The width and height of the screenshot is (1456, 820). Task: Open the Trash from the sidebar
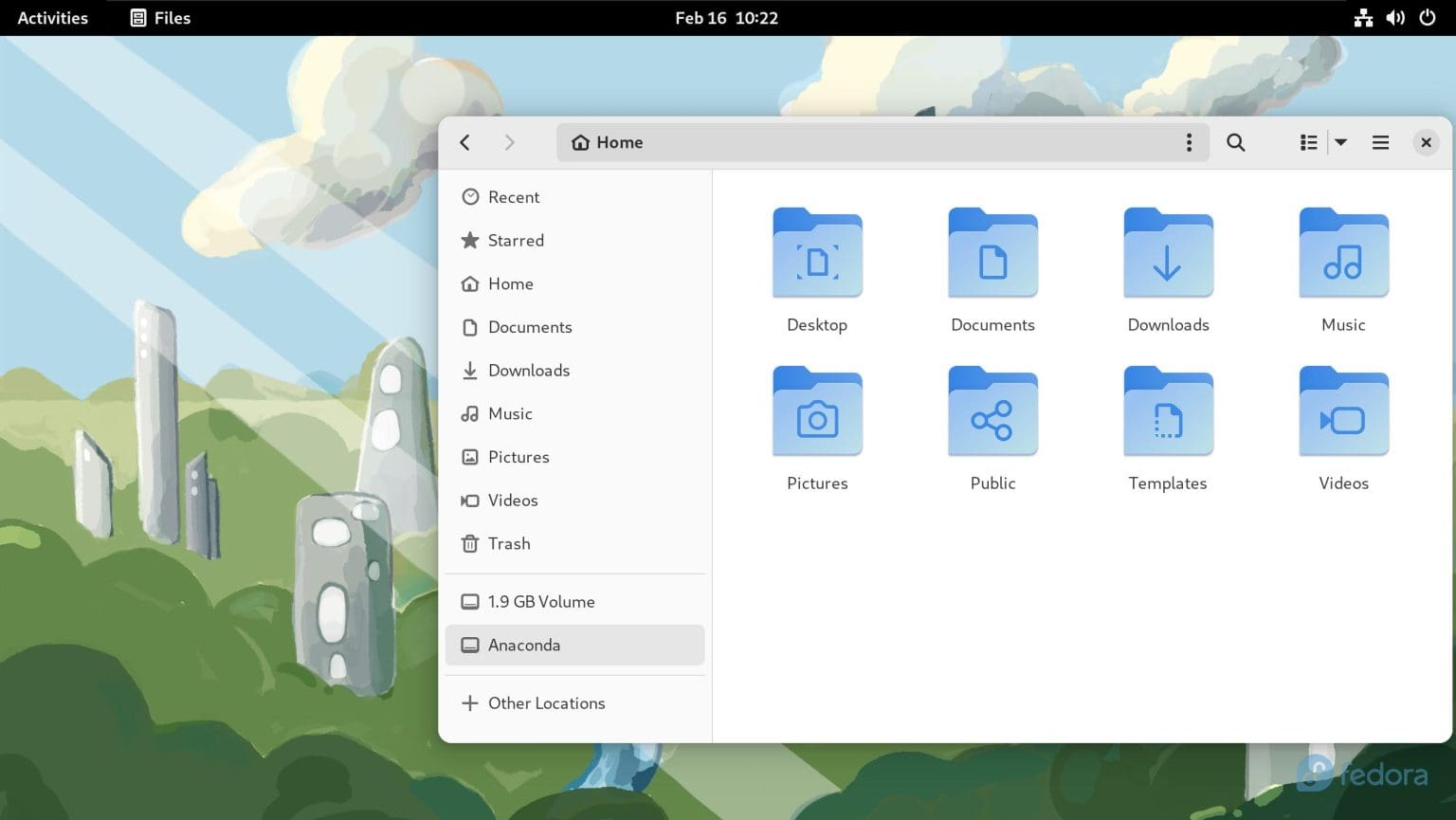click(508, 543)
